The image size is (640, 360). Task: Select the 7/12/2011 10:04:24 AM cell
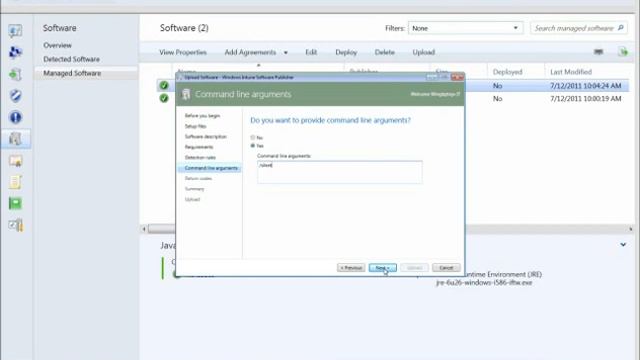tap(585, 86)
